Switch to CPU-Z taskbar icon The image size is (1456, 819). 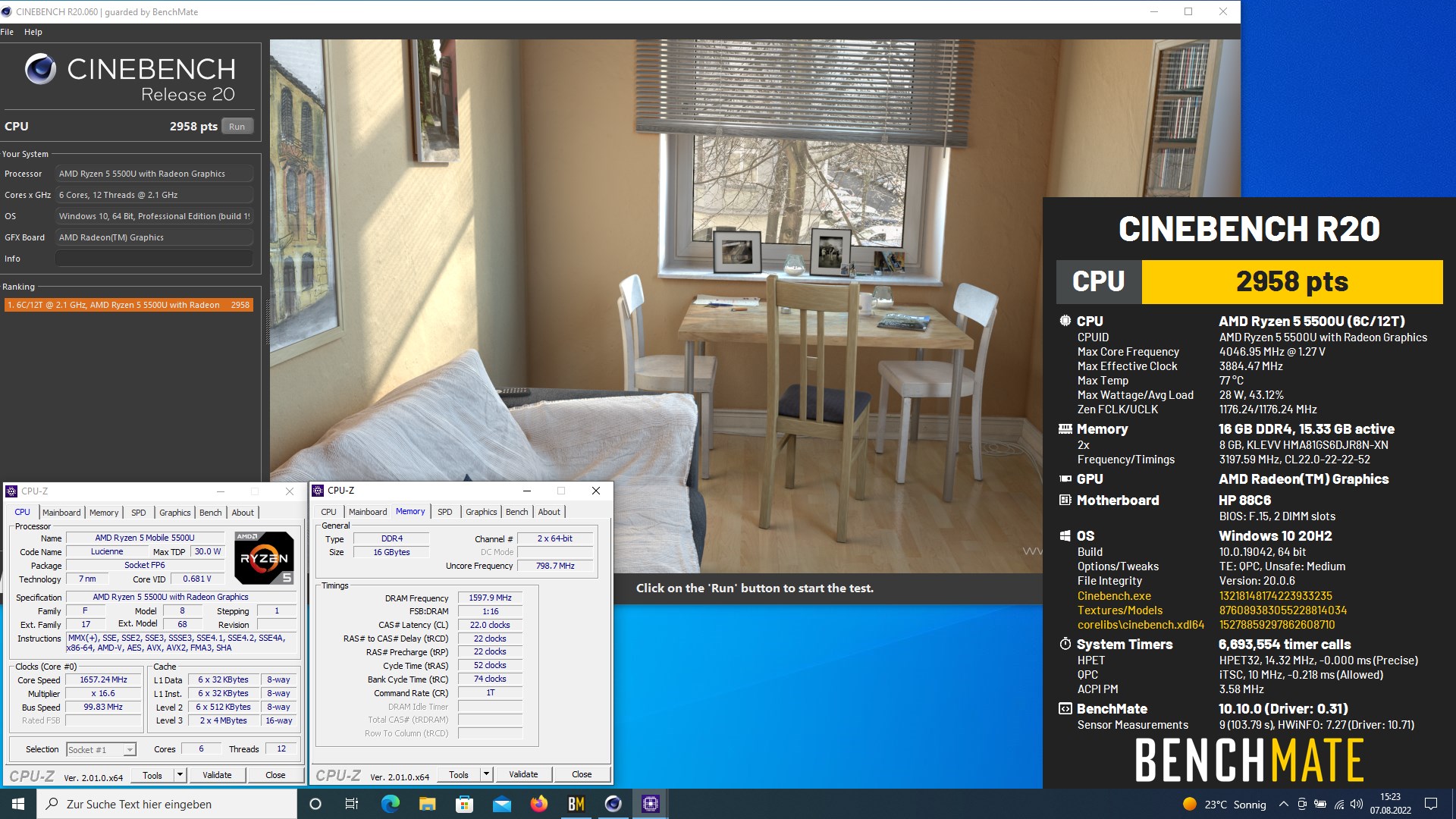tap(650, 804)
